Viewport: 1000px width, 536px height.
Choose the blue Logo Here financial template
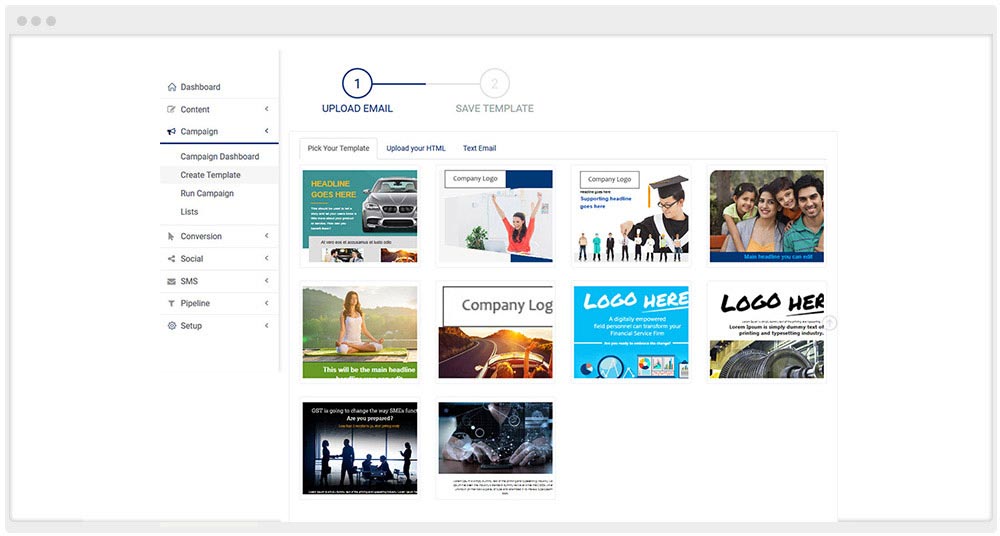(631, 332)
